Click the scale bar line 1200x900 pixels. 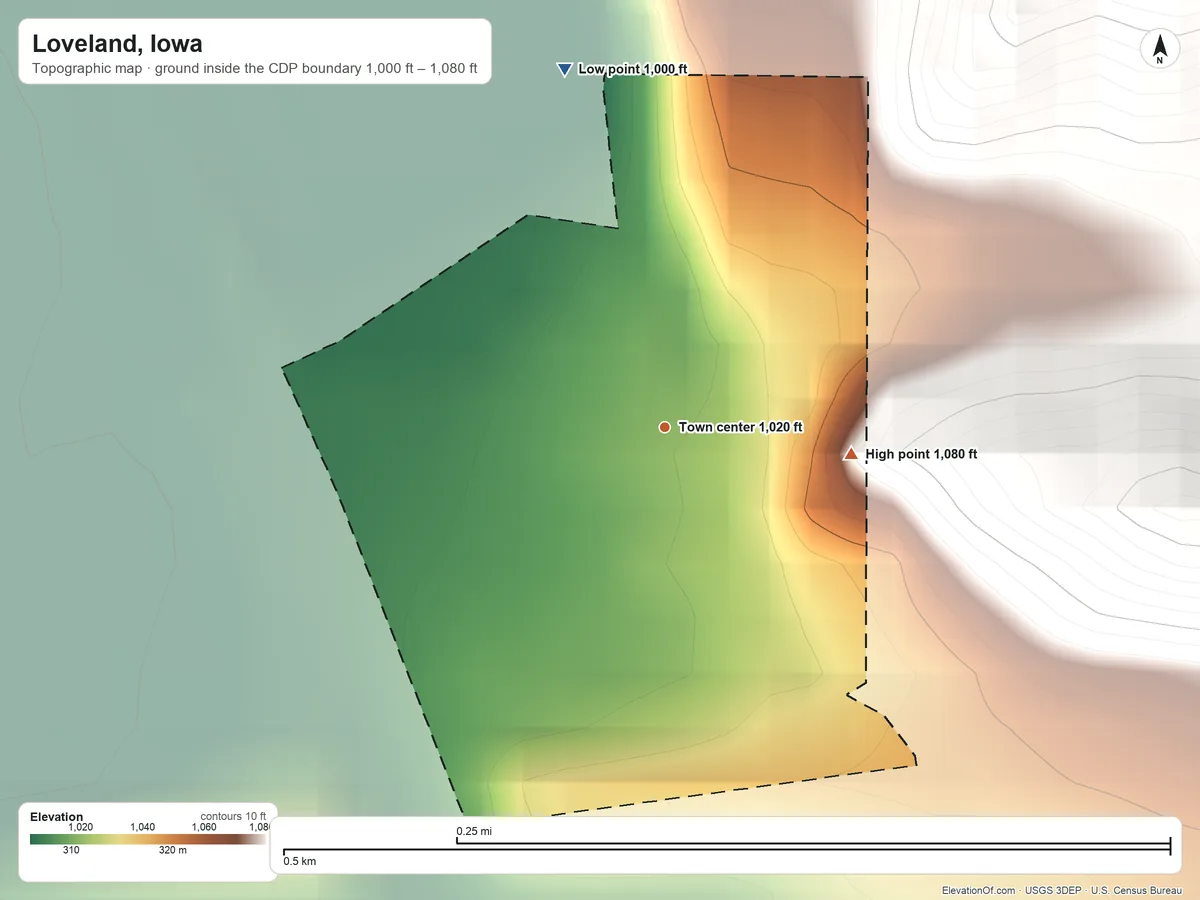click(727, 847)
